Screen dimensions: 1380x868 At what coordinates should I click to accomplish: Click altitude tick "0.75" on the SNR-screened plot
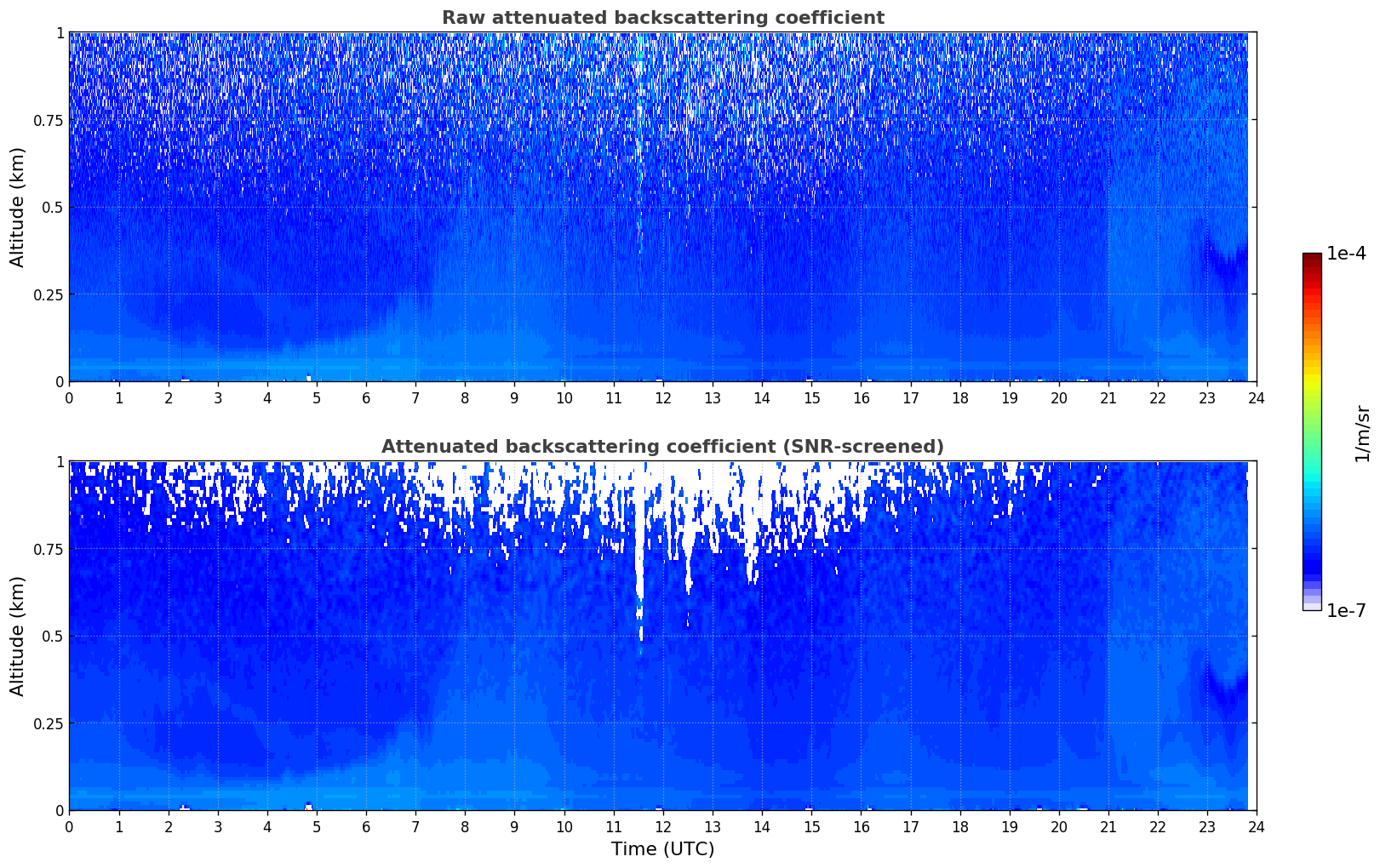click(x=49, y=549)
